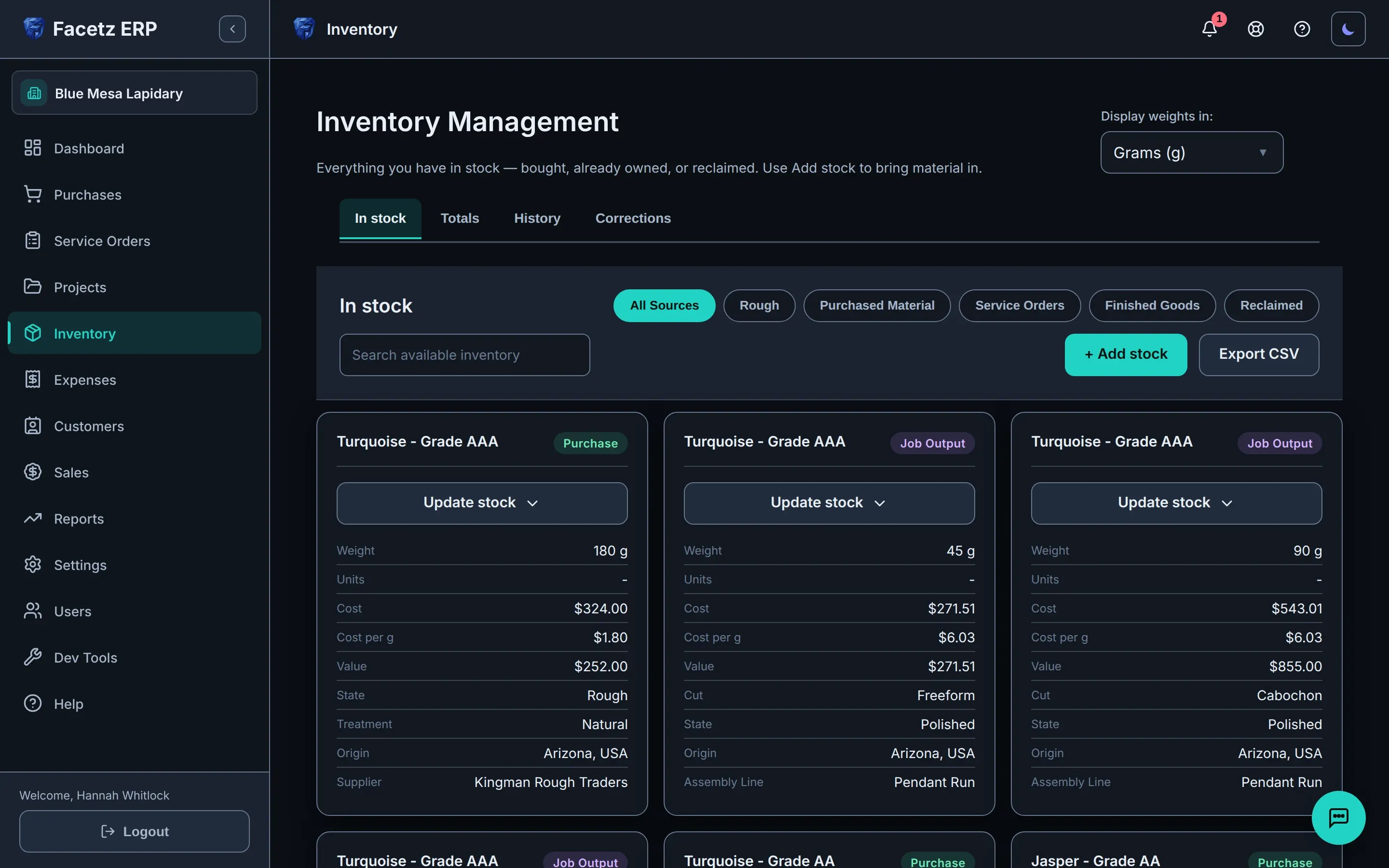1389x868 pixels.
Task: Click the Dev Tools wrench icon
Action: point(33,657)
